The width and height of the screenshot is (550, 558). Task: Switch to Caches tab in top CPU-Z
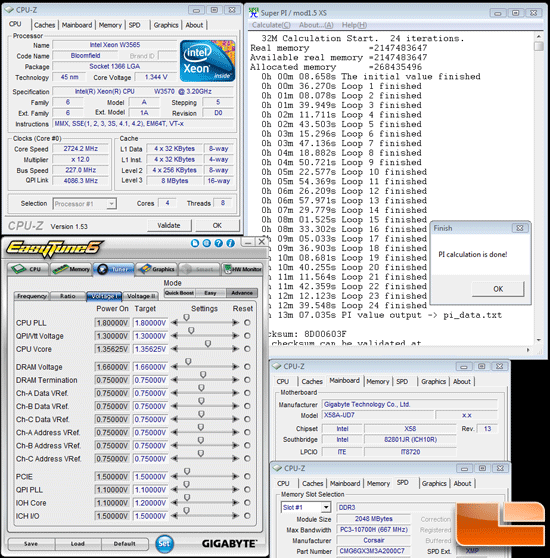click(x=44, y=25)
